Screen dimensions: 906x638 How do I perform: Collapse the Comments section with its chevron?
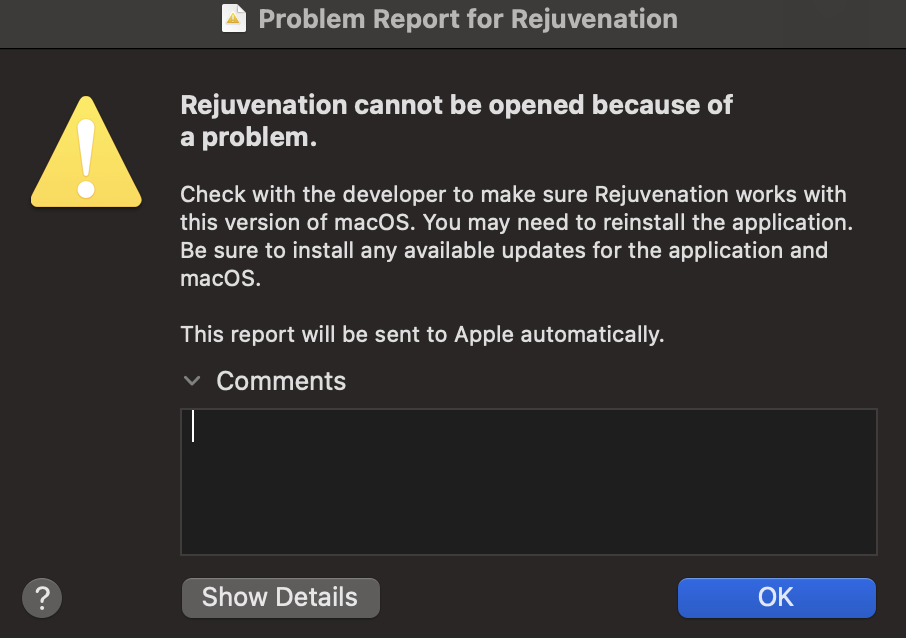tap(191, 381)
